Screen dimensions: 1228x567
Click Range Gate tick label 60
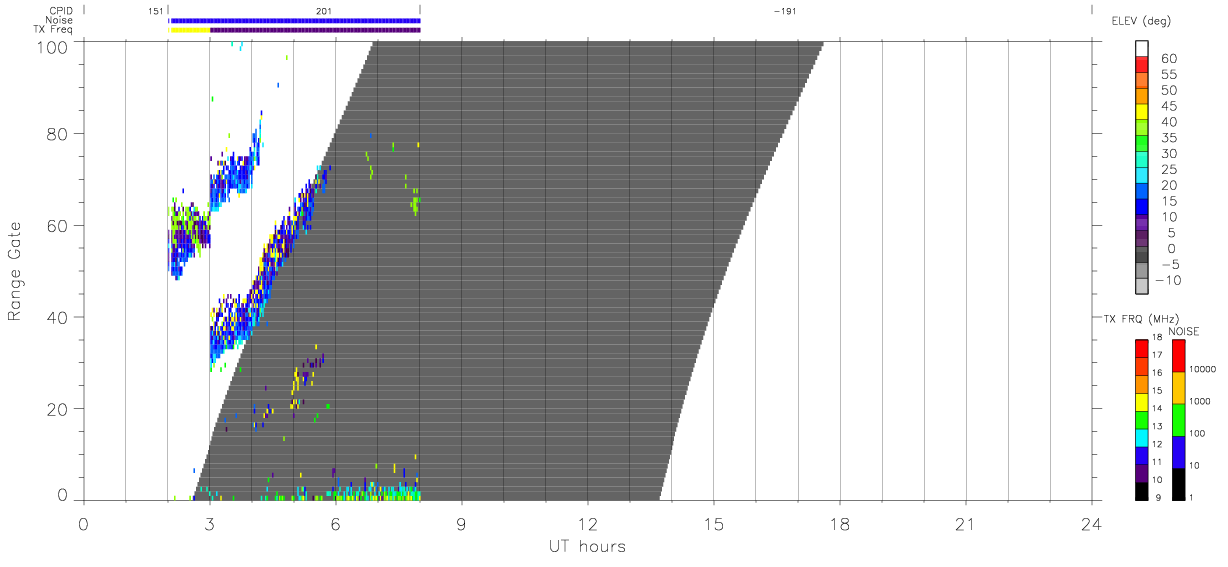(x=56, y=225)
